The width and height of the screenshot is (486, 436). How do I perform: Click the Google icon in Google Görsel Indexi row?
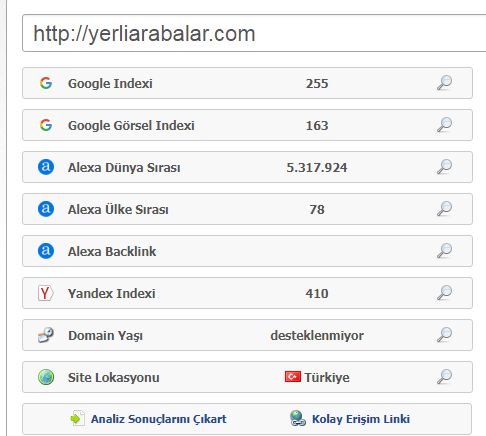[46, 125]
